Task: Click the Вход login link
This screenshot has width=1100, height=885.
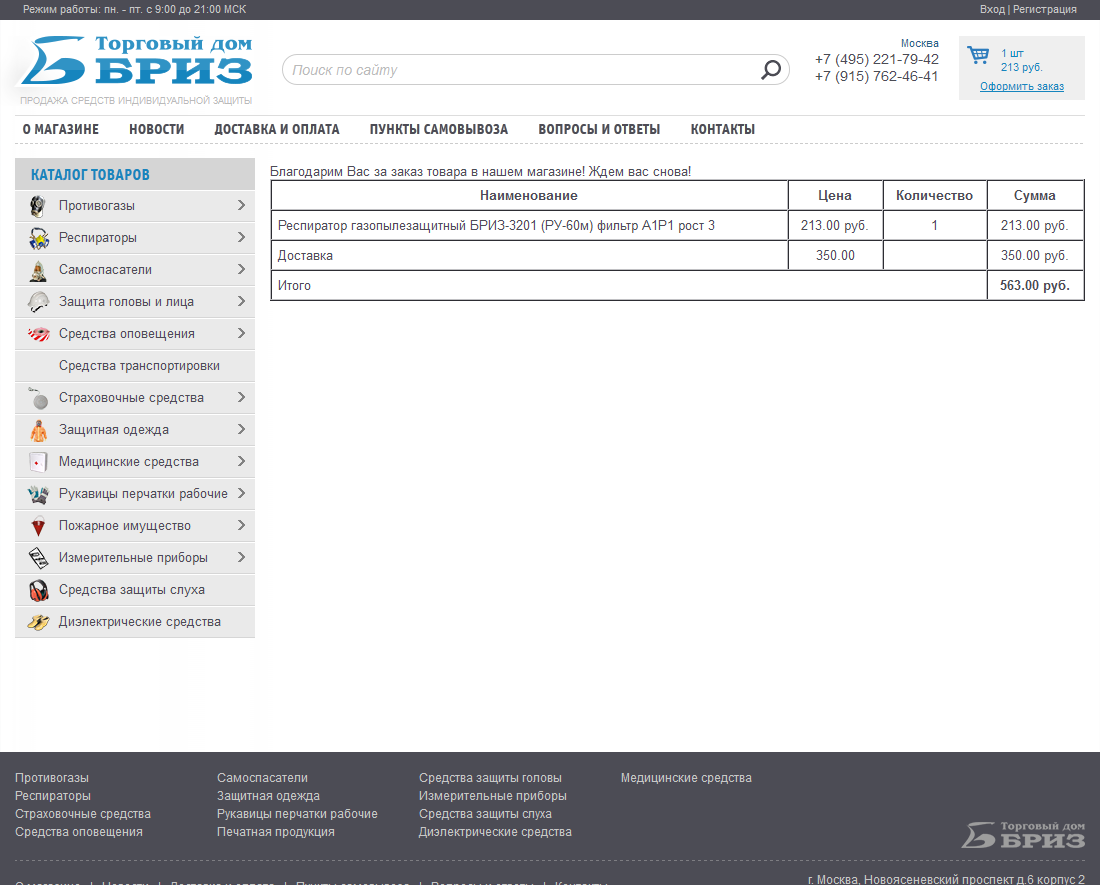Action: (x=992, y=9)
